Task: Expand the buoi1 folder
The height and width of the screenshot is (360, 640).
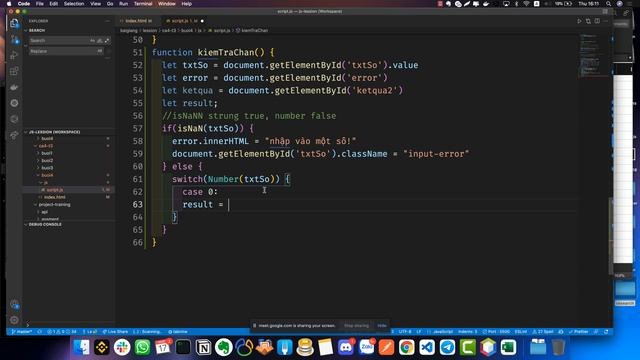Action: coord(47,153)
